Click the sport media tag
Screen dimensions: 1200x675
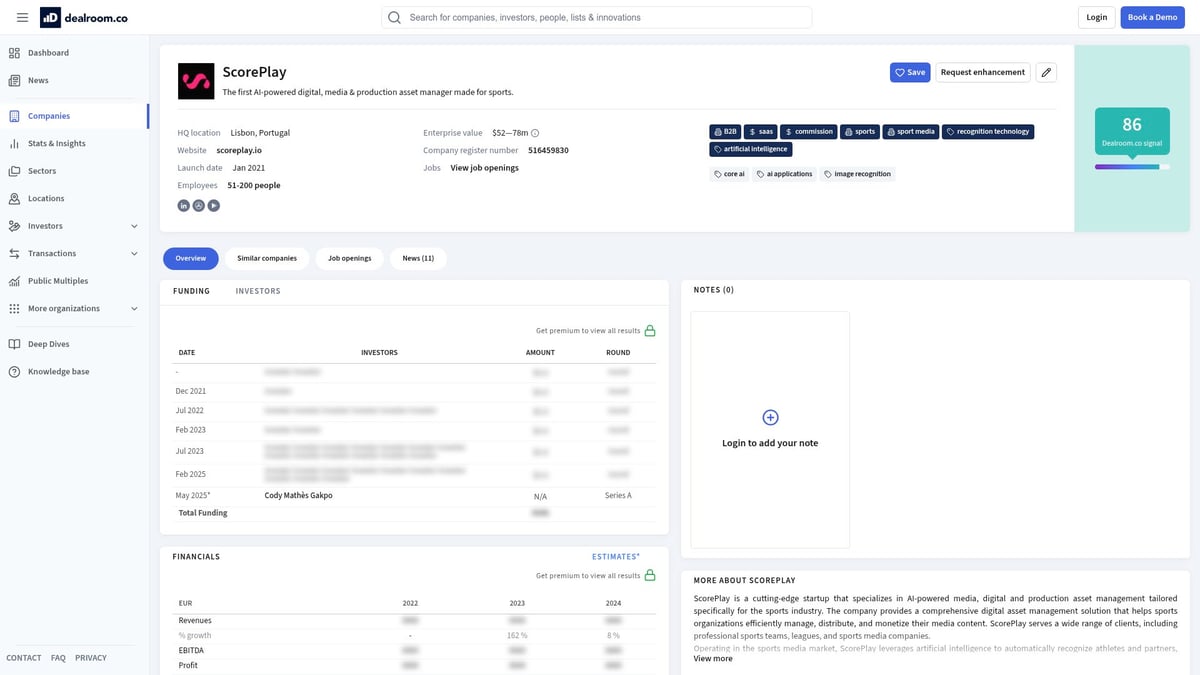click(911, 131)
